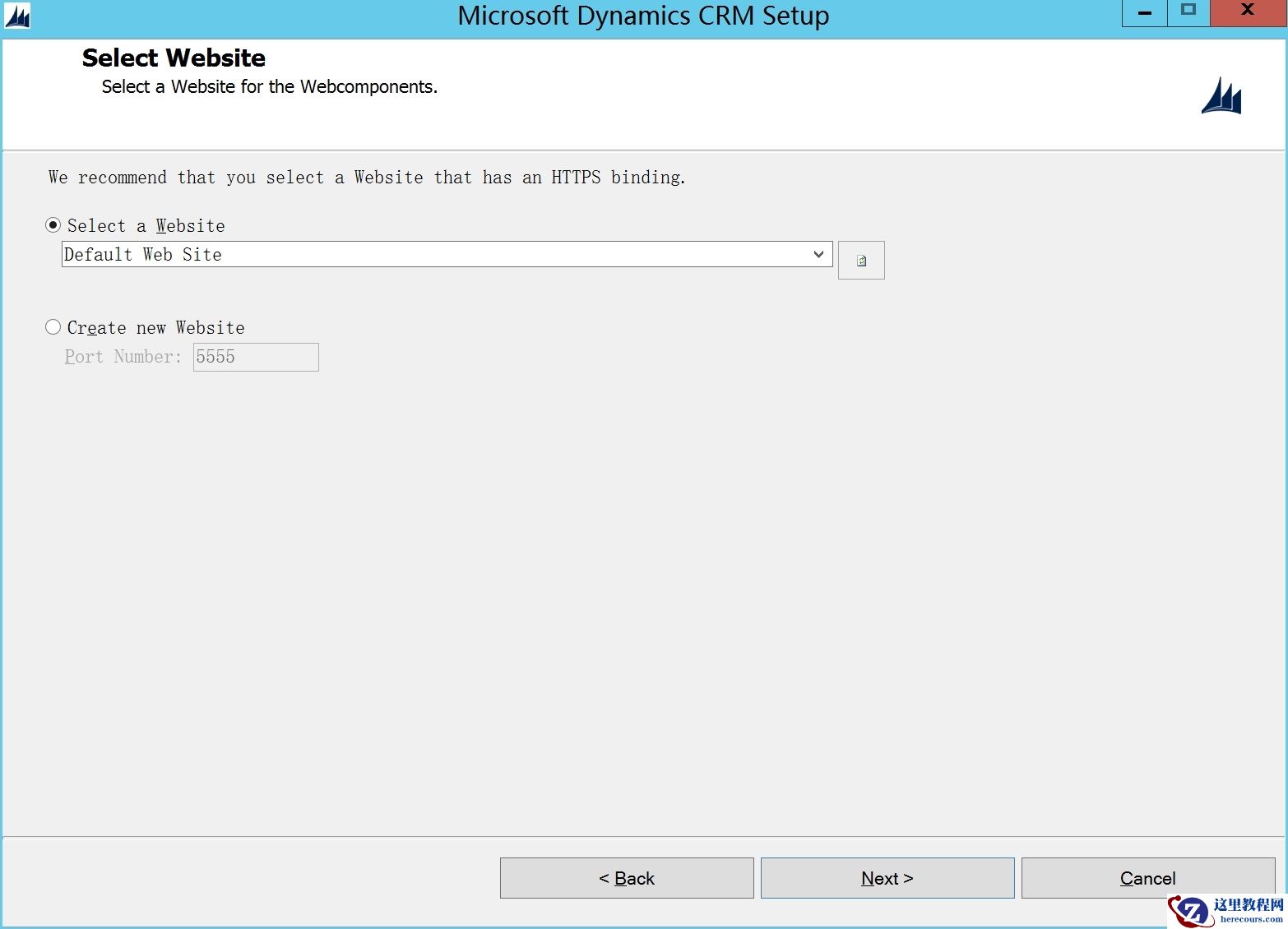1288x929 pixels.
Task: Click the Back button
Action: [627, 877]
